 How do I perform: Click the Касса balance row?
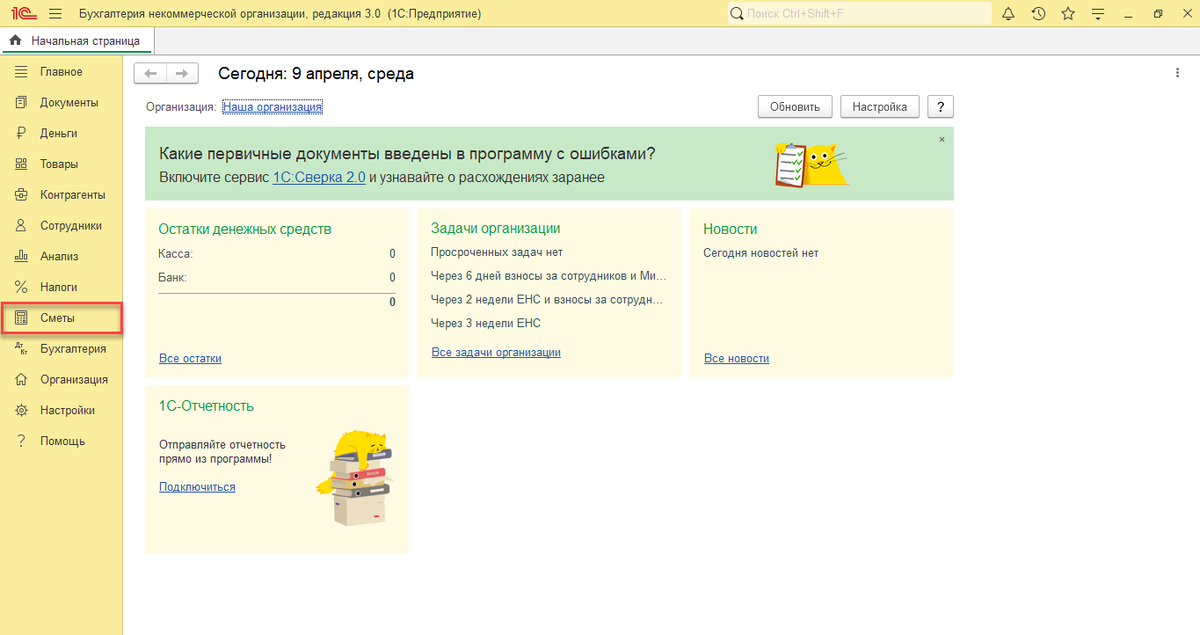point(277,254)
